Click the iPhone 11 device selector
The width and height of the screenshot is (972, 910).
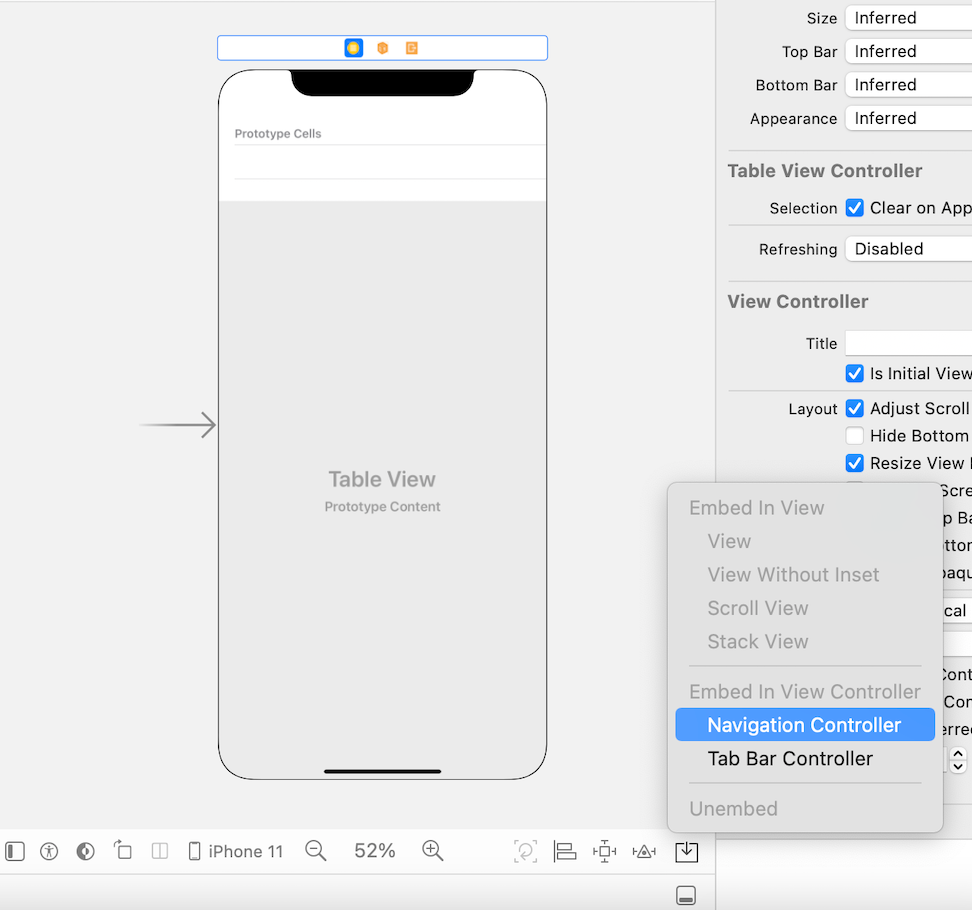point(236,851)
